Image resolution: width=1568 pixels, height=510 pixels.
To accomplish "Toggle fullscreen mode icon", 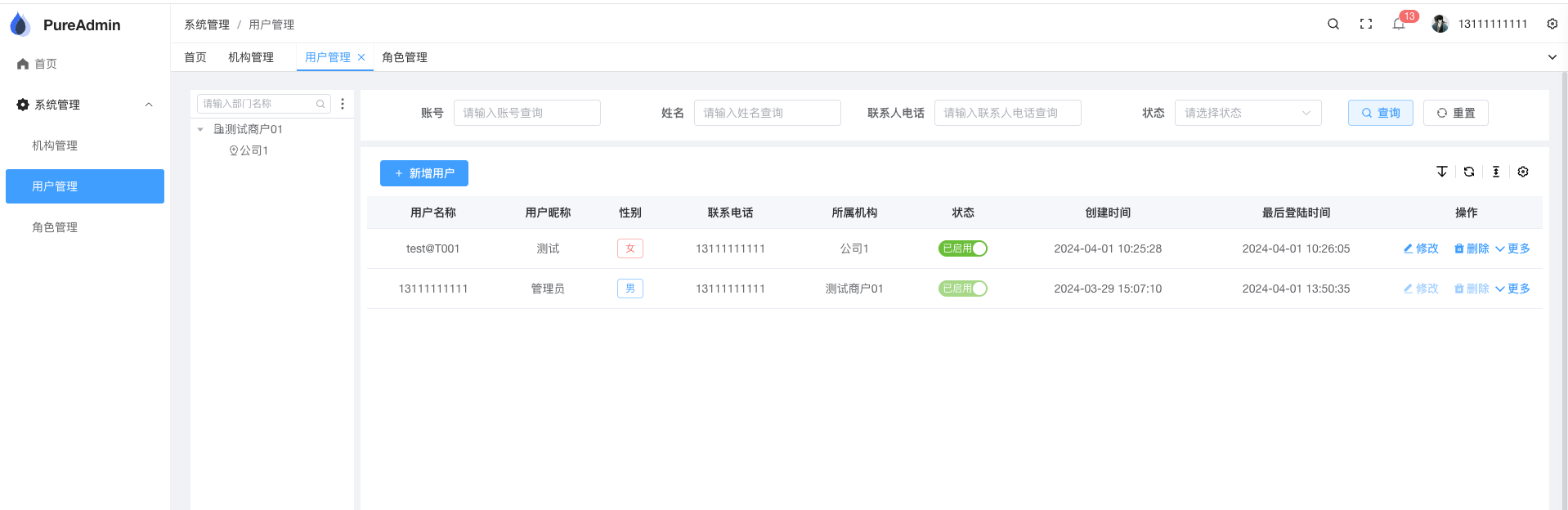I will click(x=1366, y=24).
